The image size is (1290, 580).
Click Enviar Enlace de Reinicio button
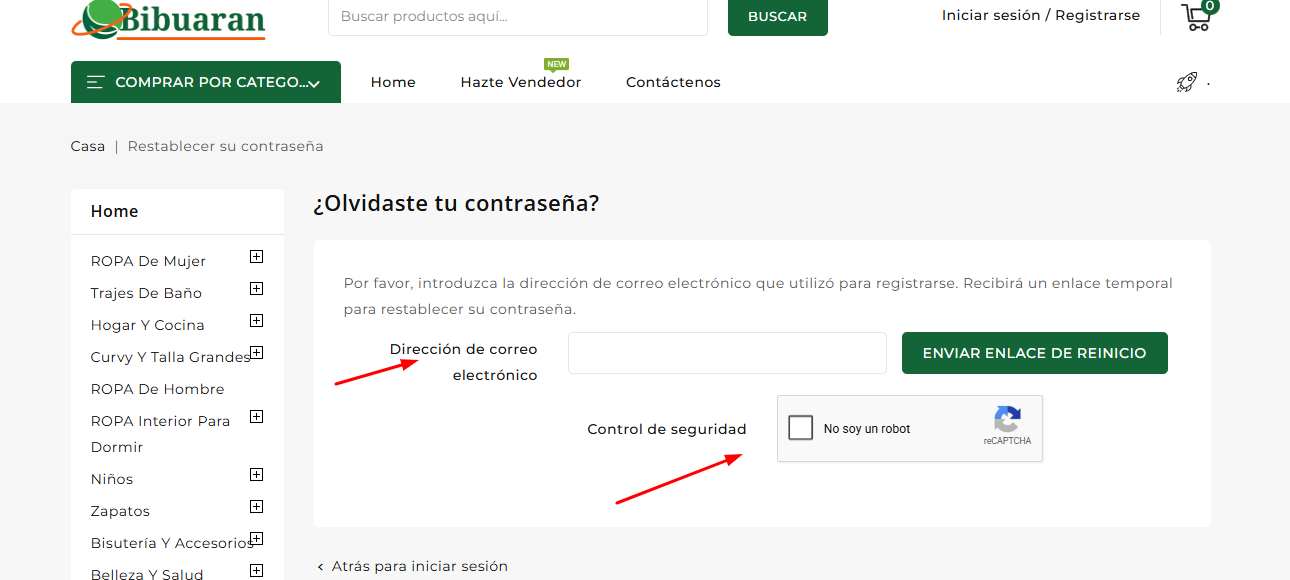click(1034, 353)
